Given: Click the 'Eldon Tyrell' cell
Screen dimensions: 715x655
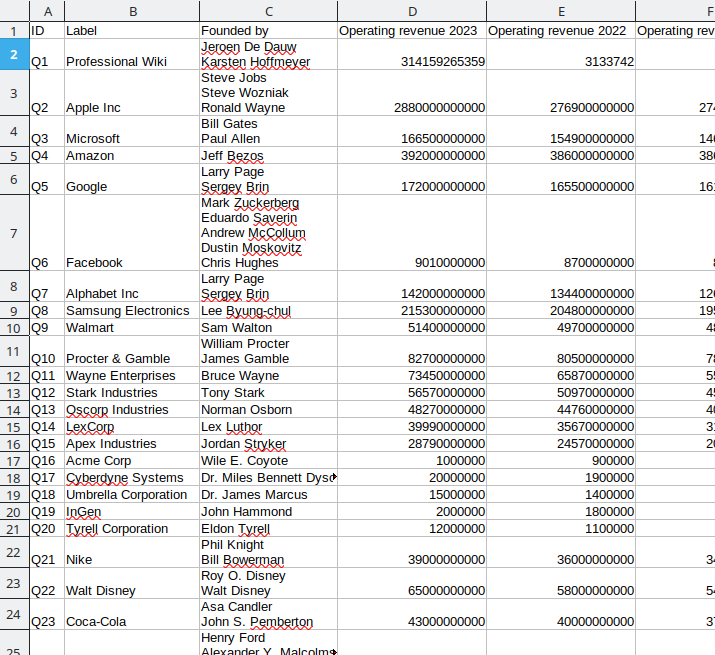Looking at the screenshot, I should [x=269, y=529].
